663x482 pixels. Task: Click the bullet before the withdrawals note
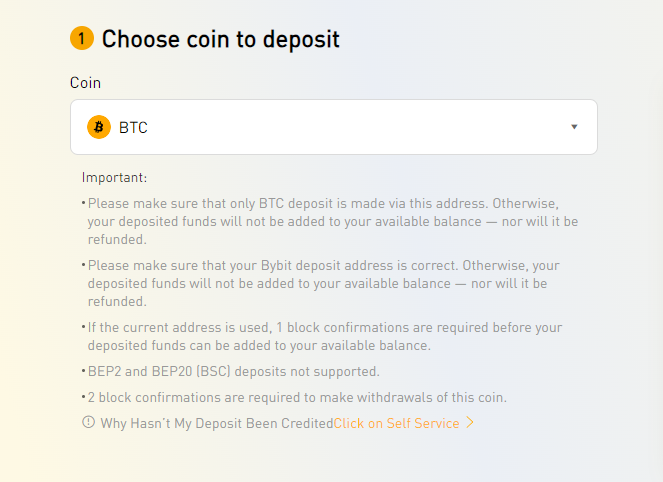(x=84, y=398)
